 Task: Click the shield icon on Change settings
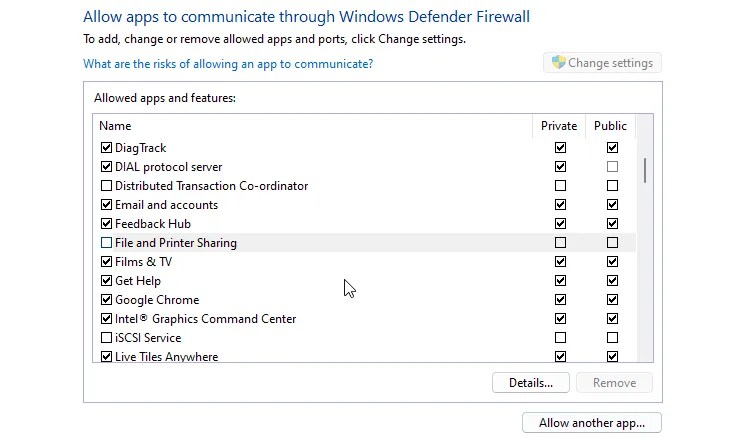[558, 63]
